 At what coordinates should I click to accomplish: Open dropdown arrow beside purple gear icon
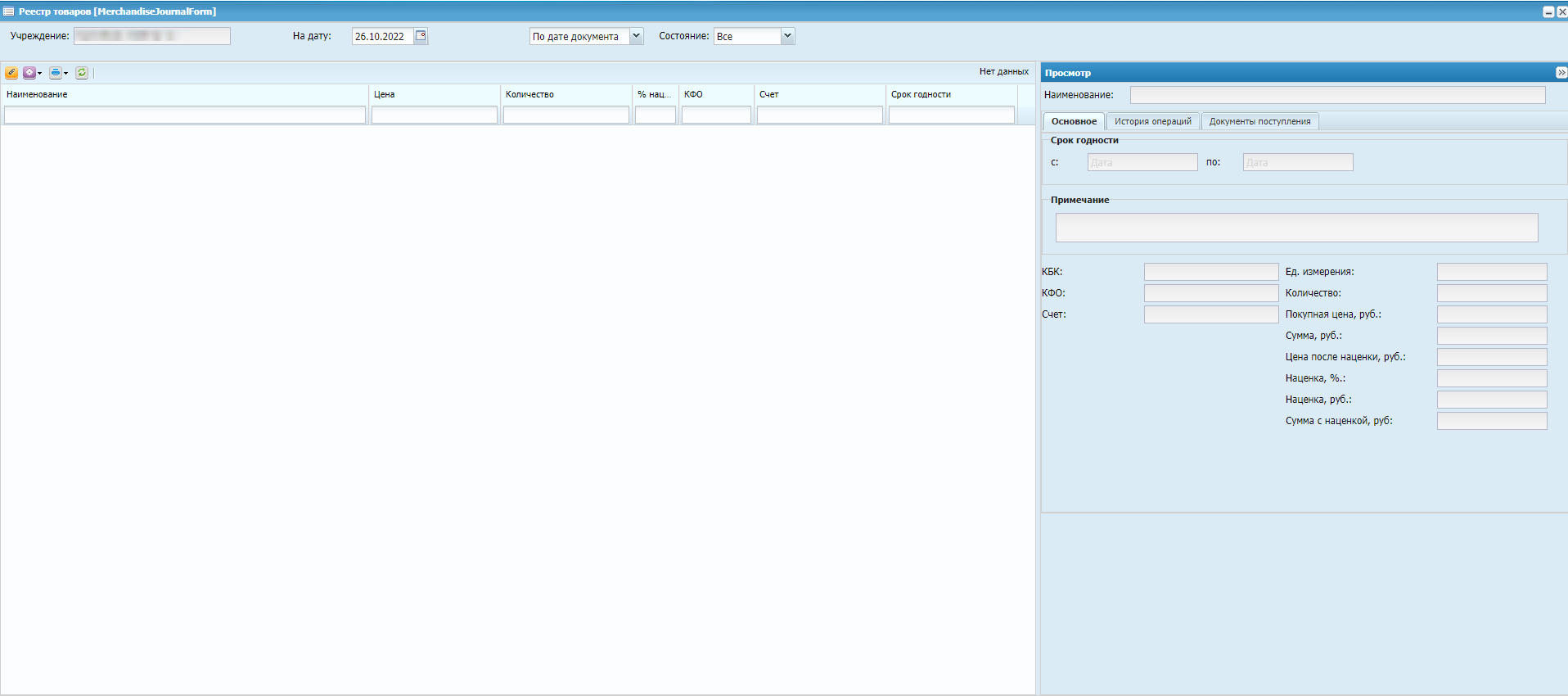(x=39, y=74)
